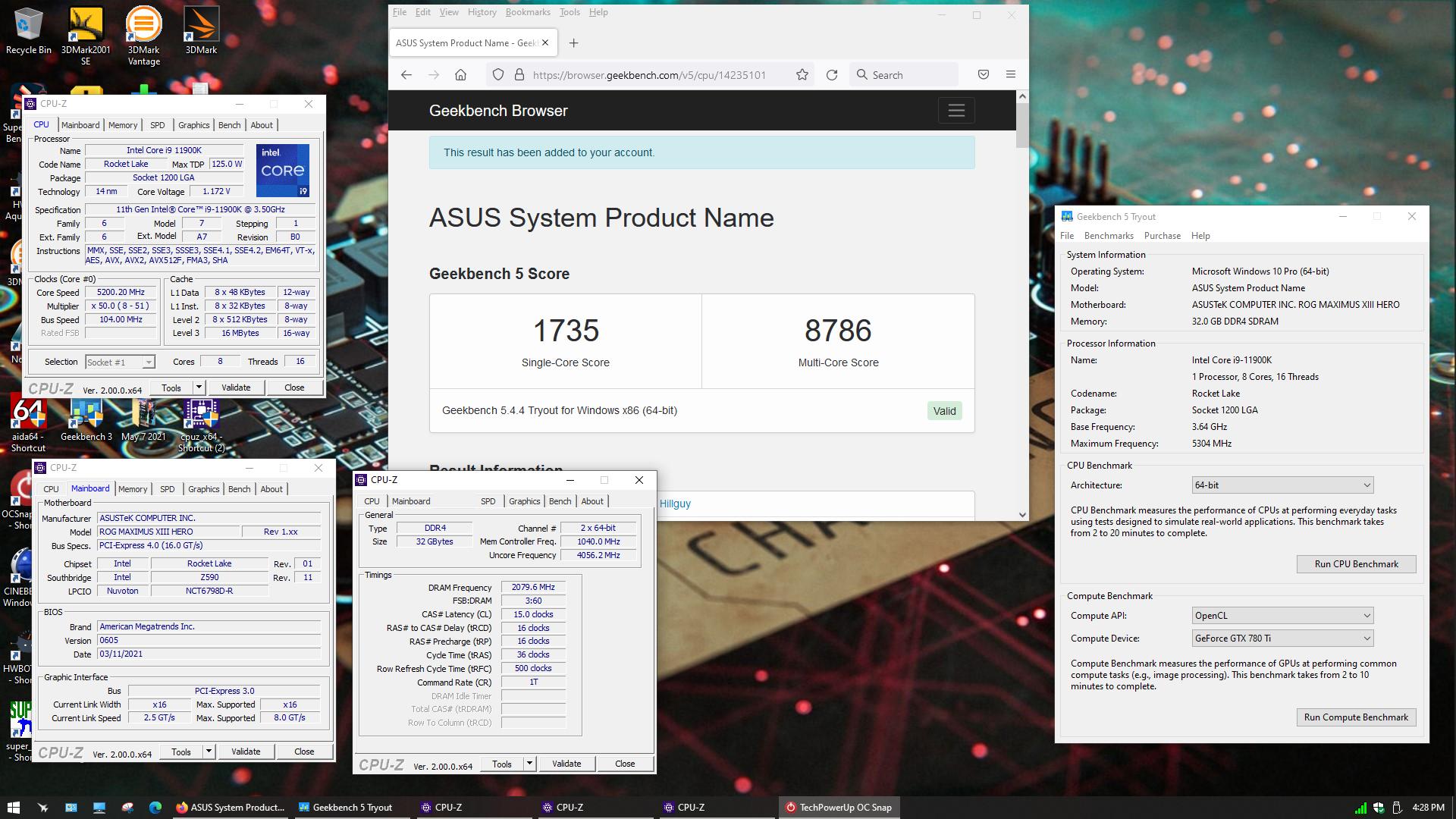
Task: Click Validate in CPU-Z CPU window
Action: coord(236,388)
